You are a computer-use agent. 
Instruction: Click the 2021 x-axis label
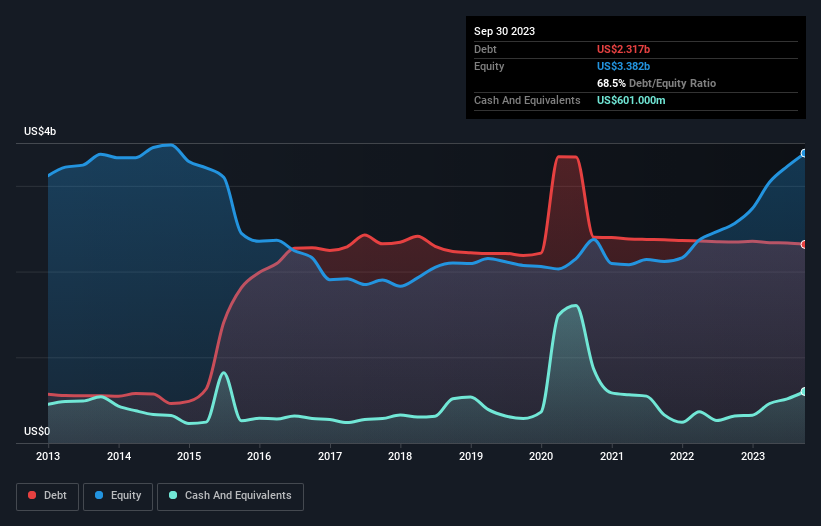(x=612, y=456)
